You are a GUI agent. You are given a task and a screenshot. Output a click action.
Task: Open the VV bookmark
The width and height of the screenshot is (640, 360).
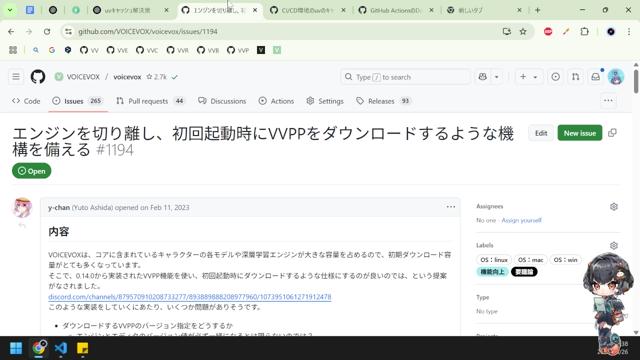tap(89, 50)
